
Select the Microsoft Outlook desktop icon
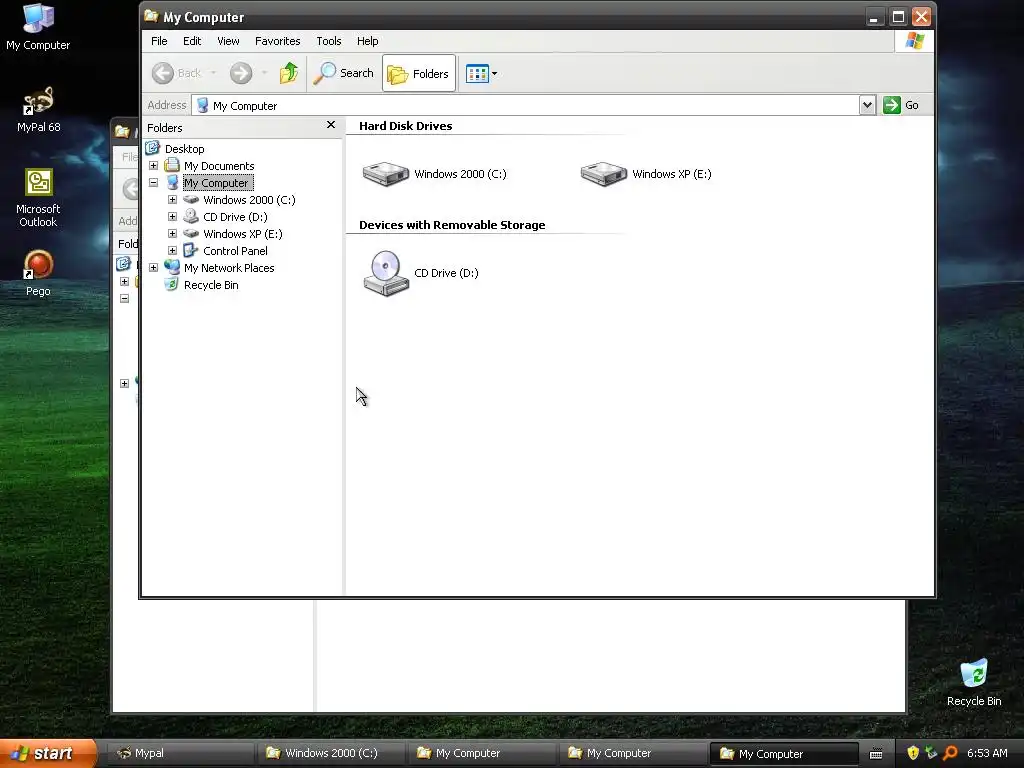(x=38, y=198)
